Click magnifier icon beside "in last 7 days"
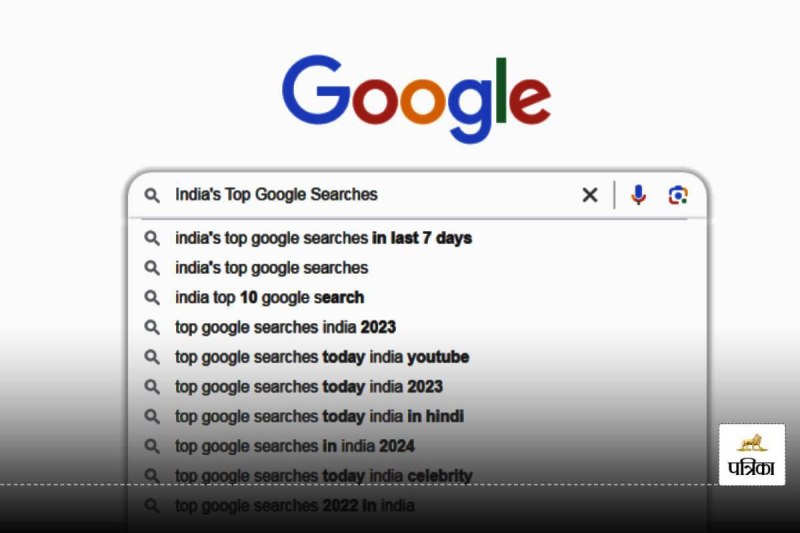Screen dimensions: 800x533 click(x=152, y=238)
